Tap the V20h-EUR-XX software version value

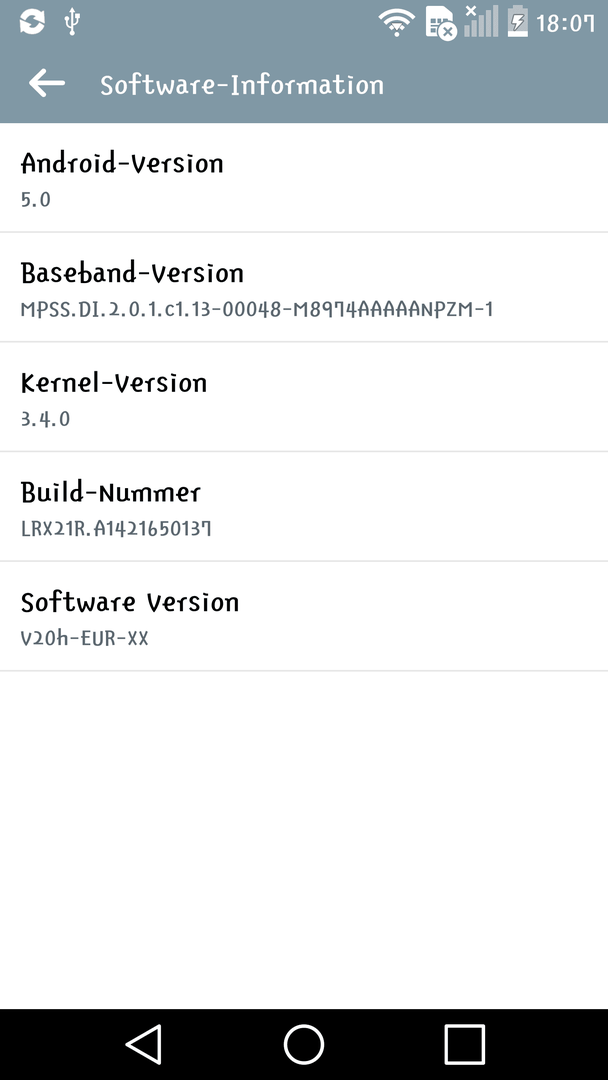85,638
